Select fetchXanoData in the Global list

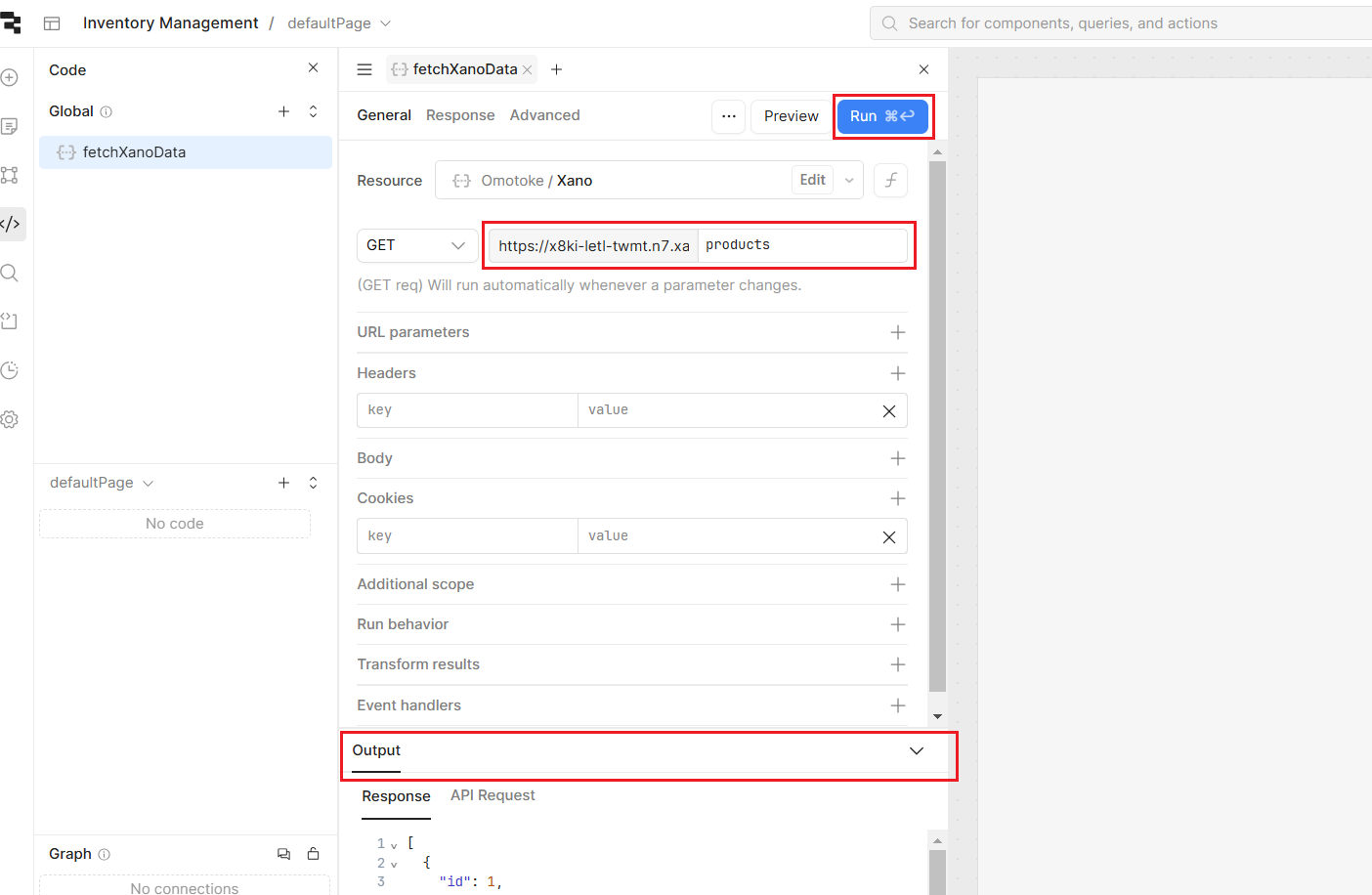tap(186, 152)
